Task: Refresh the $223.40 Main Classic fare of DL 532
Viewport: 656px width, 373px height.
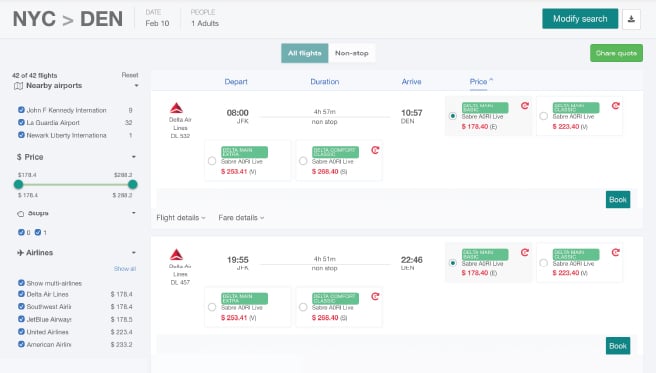Action: [x=615, y=106]
